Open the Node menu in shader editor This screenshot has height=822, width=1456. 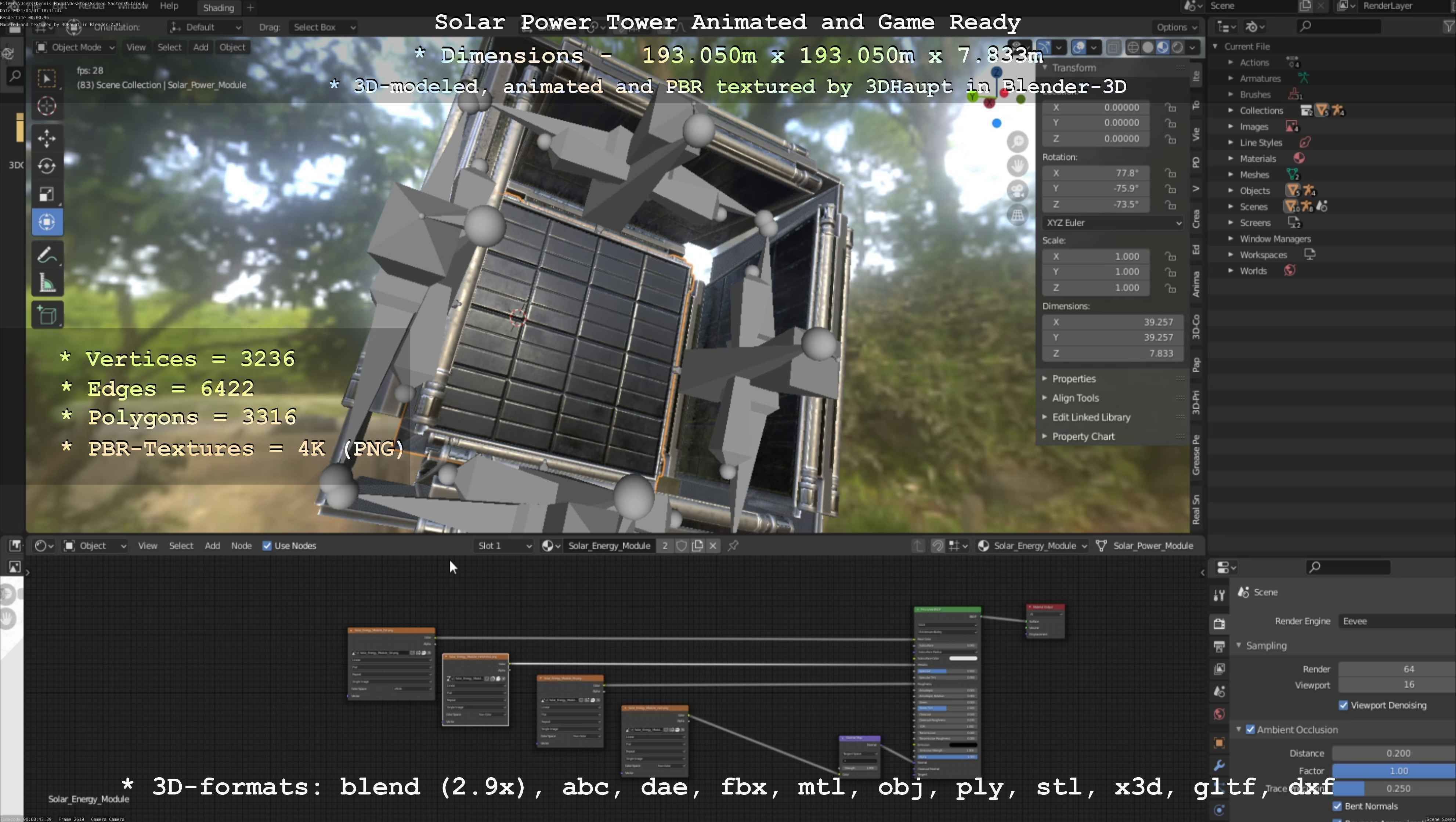[241, 546]
